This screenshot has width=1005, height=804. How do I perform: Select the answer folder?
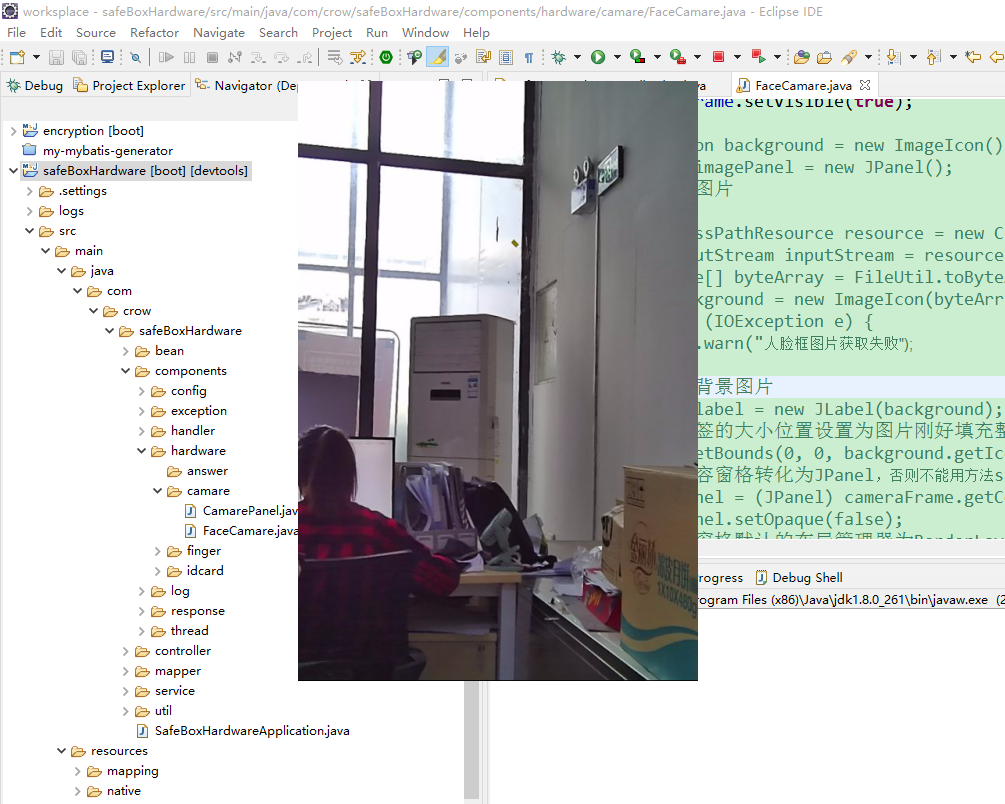tap(197, 471)
